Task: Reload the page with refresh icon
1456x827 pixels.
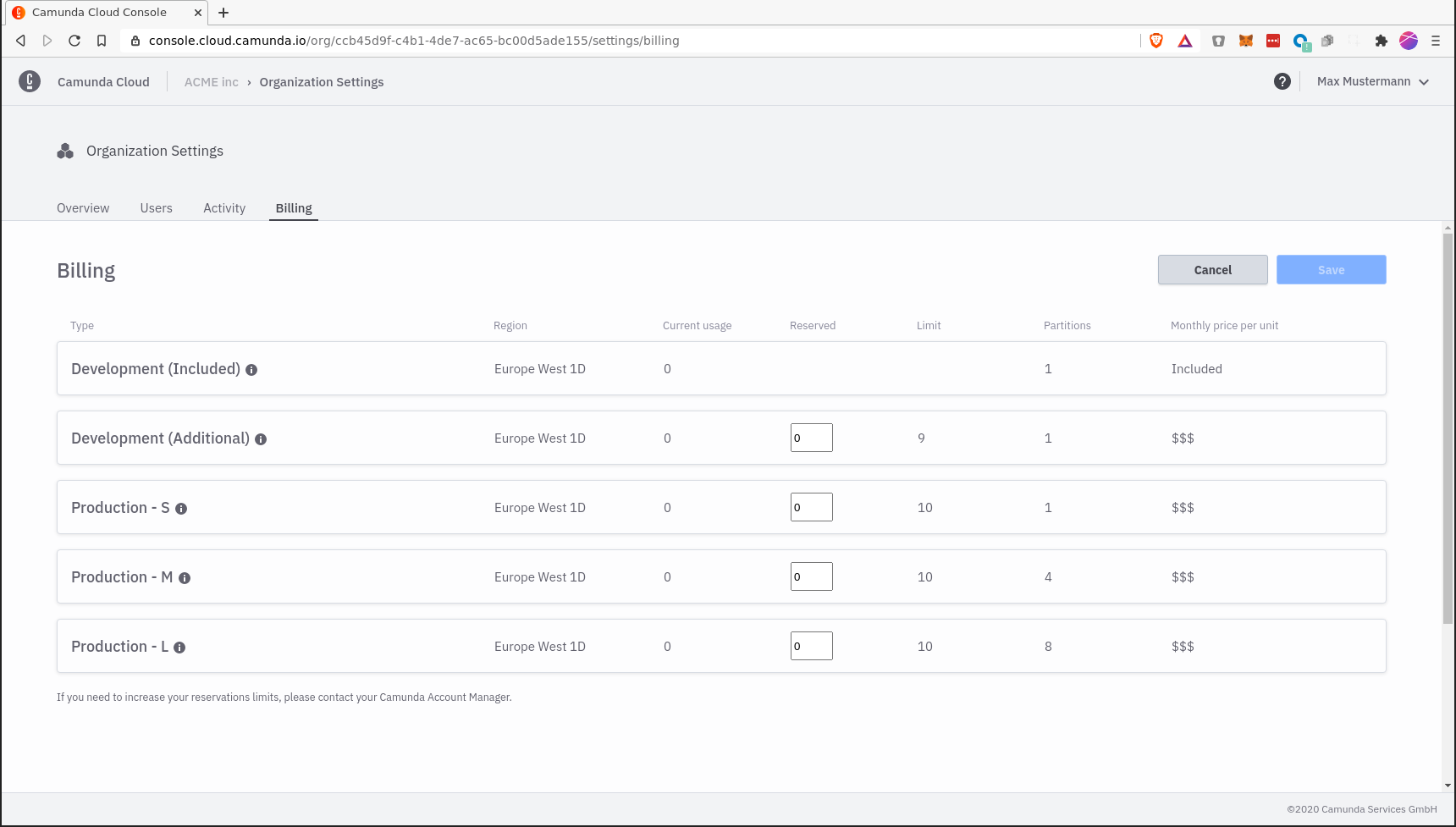Action: (x=74, y=41)
